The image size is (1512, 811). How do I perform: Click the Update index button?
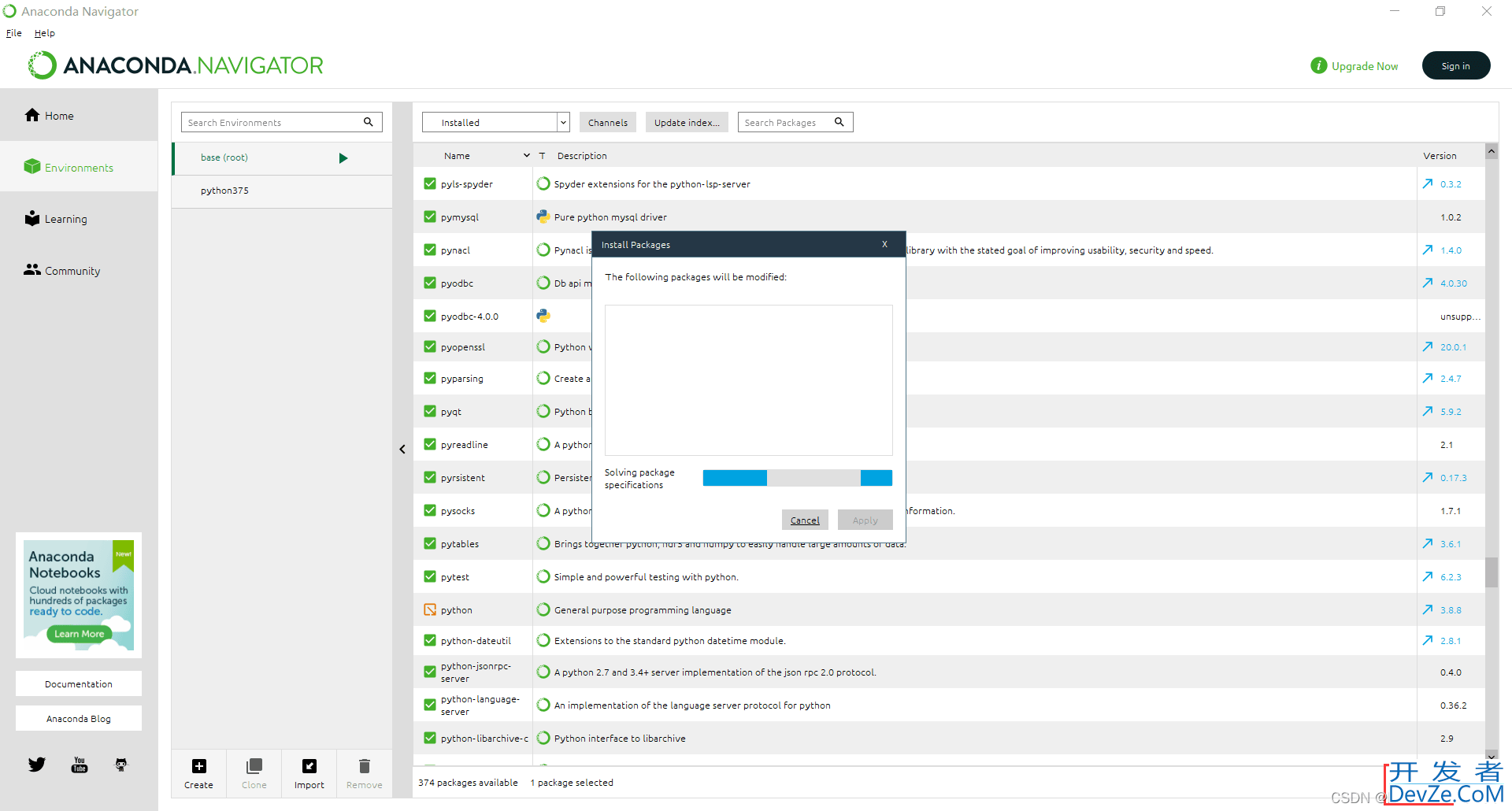[x=687, y=122]
